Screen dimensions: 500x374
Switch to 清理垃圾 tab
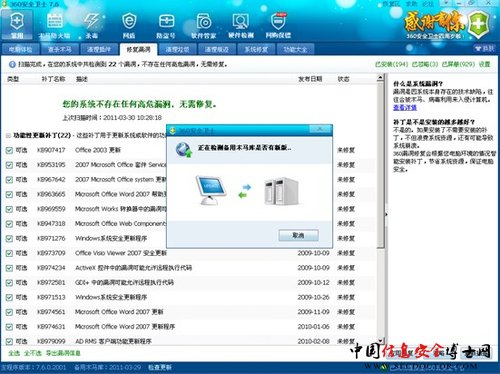177,49
